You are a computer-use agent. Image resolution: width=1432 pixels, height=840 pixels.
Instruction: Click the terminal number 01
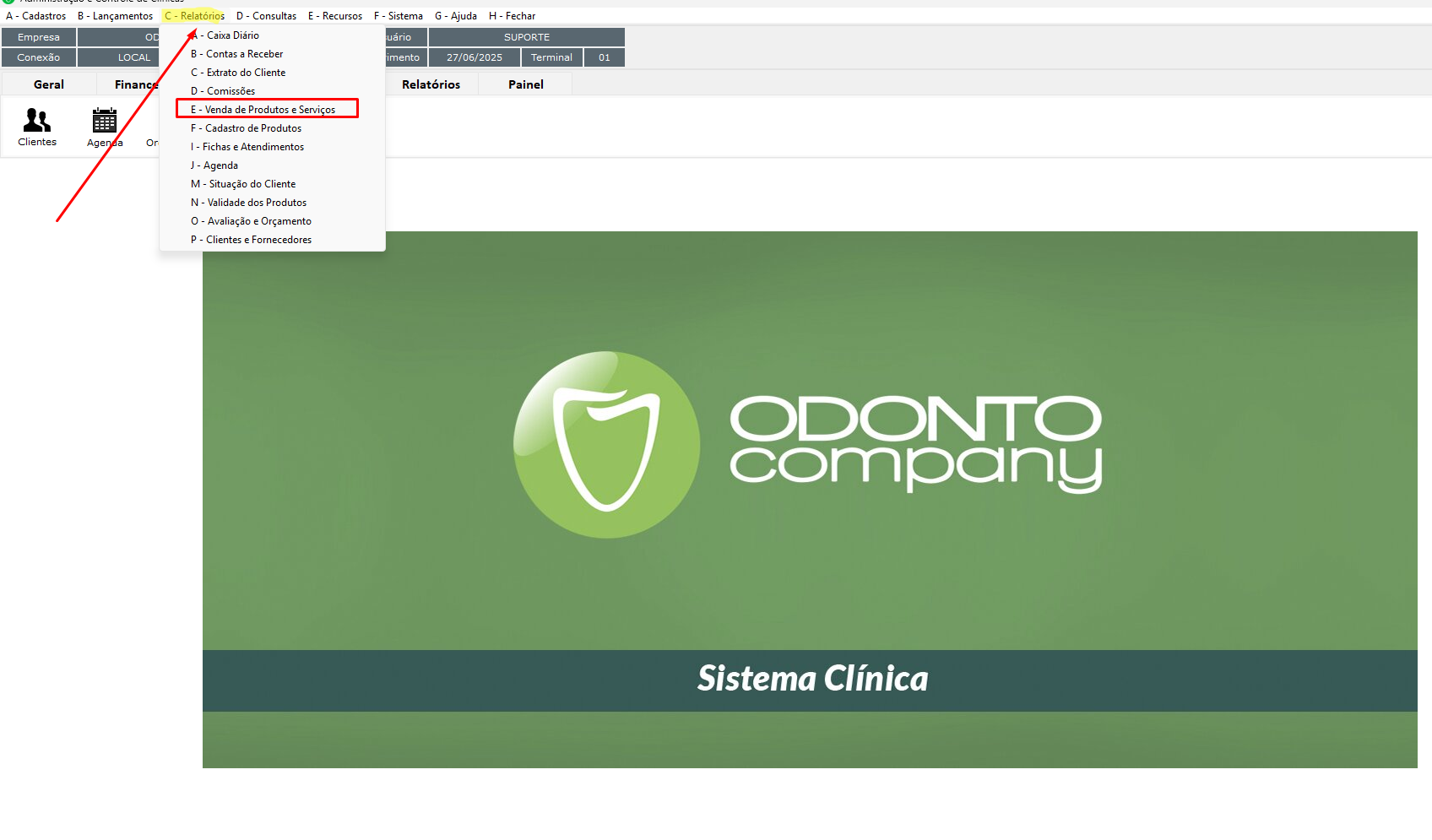tap(605, 57)
